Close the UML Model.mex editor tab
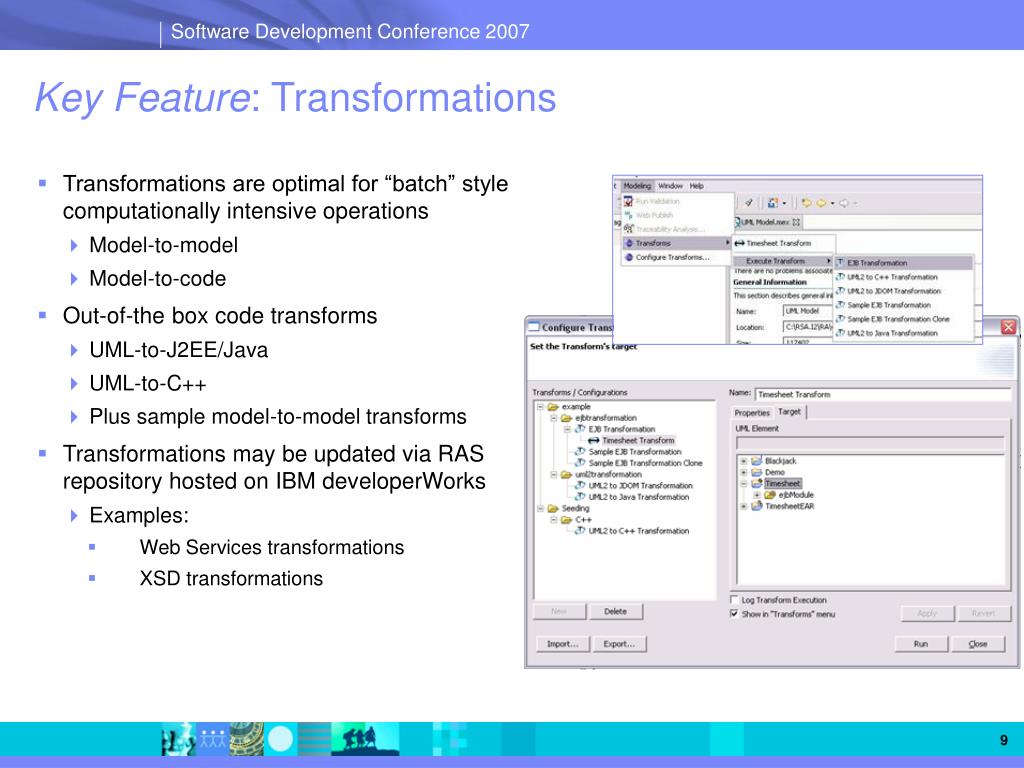The width and height of the screenshot is (1024, 768). (x=796, y=222)
